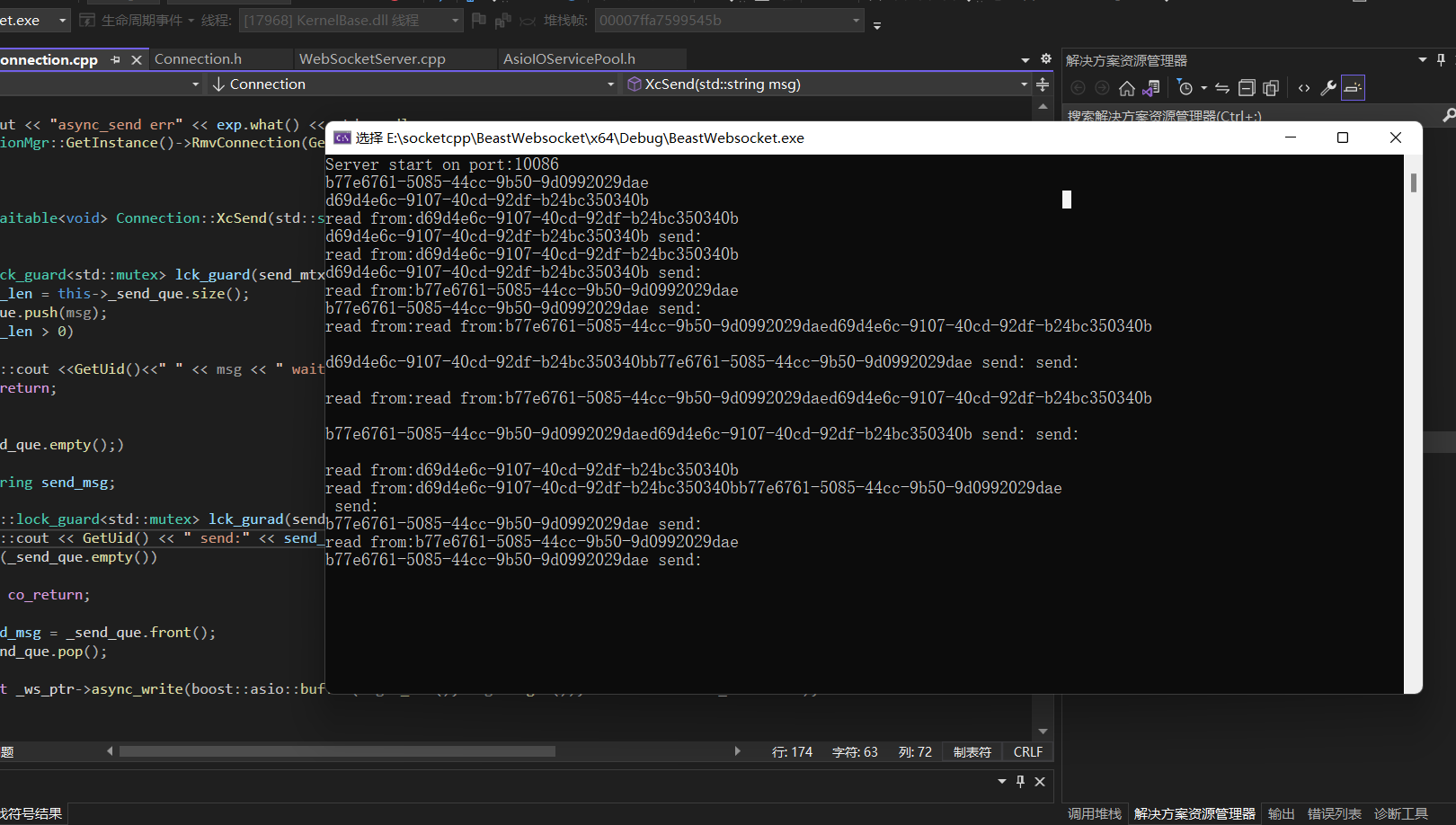Image resolution: width=1456 pixels, height=825 pixels.
Task: Click the Home icon in Solution Explorer toolbar
Action: [x=1126, y=88]
